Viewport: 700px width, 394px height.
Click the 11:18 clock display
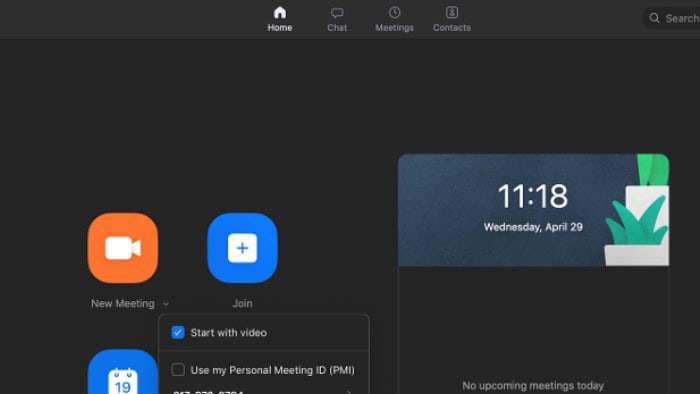pos(533,196)
